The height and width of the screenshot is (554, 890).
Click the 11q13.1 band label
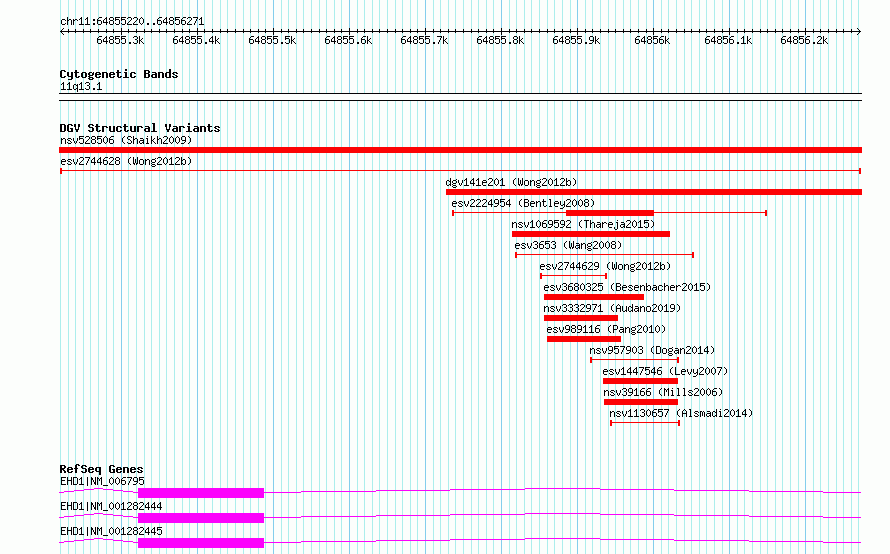[x=81, y=87]
